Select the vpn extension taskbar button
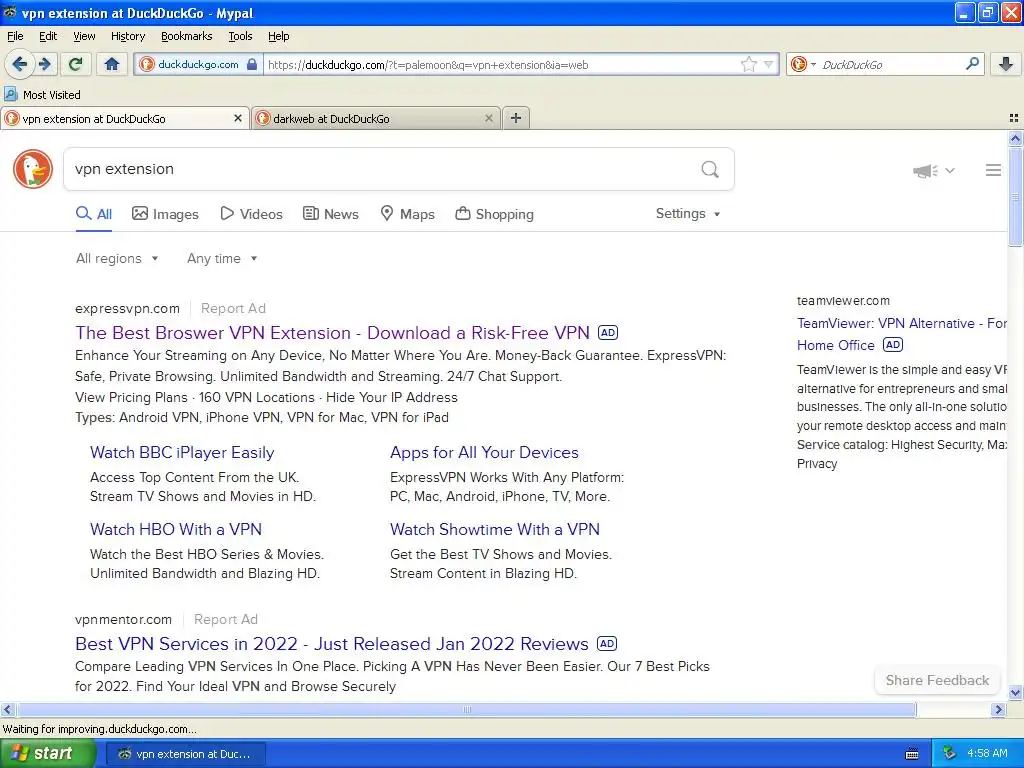 point(185,754)
